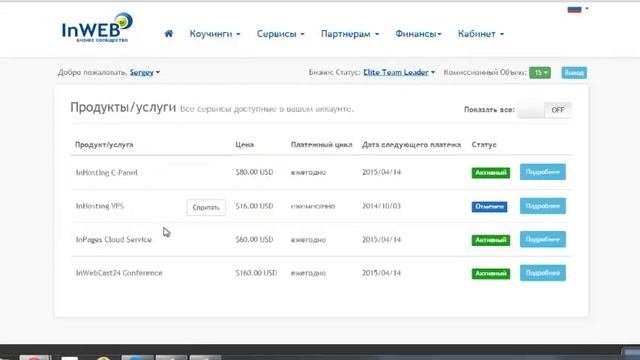
Task: Click the Активный badge for InHosting C-Panel
Action: click(x=491, y=173)
